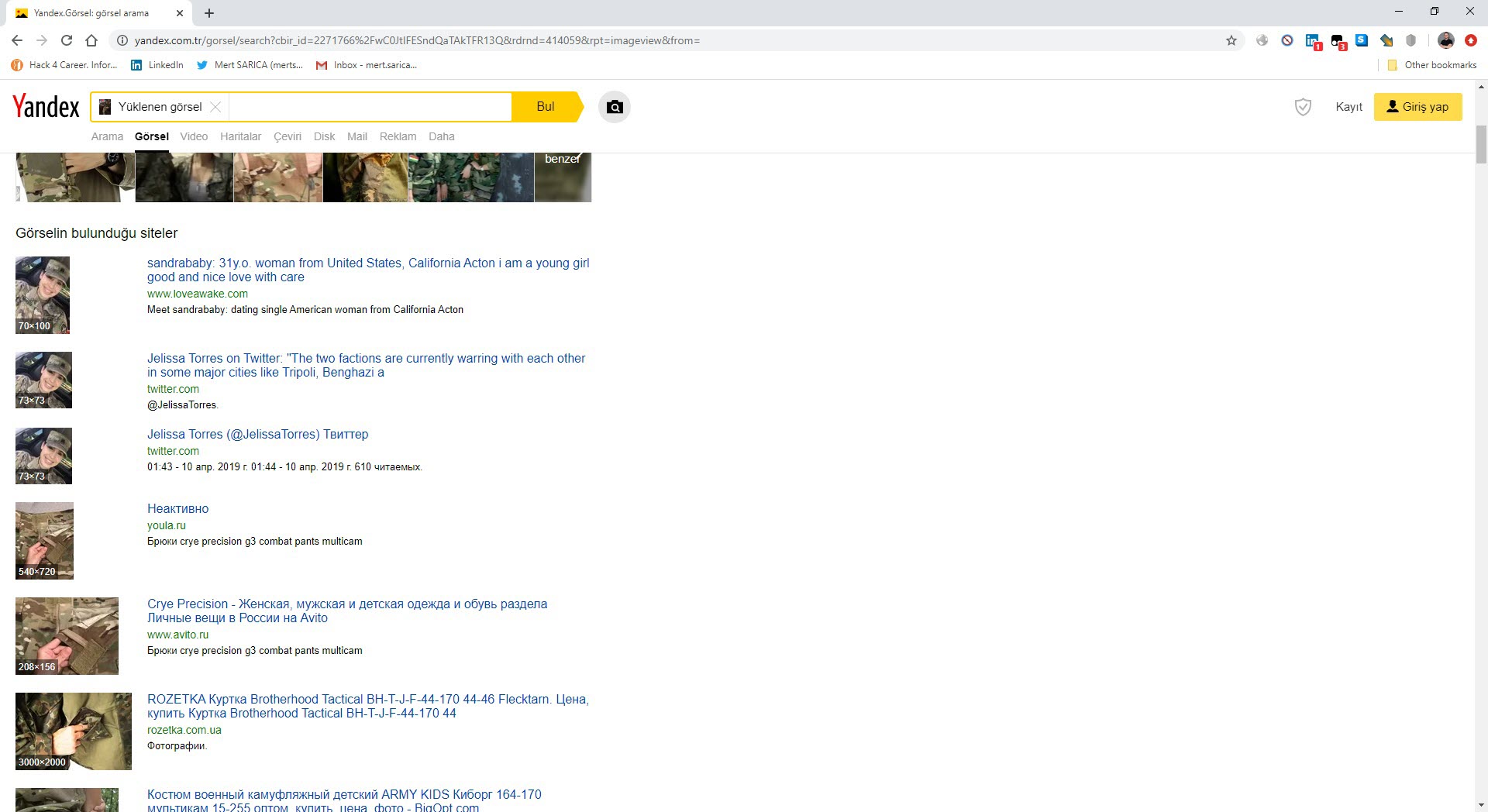Click the grey shield extension icon

pos(1411,40)
